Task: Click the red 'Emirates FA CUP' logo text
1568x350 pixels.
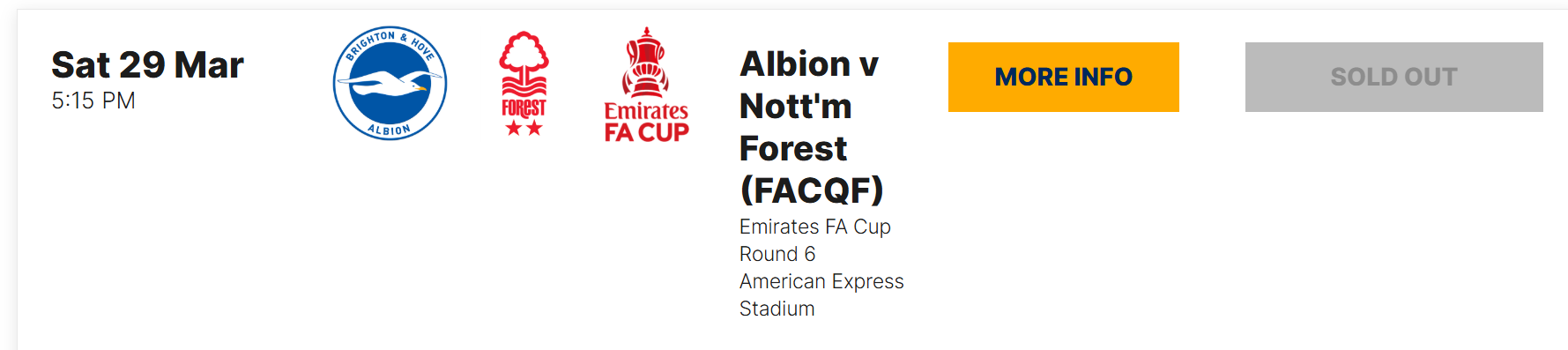Action: click(x=646, y=122)
